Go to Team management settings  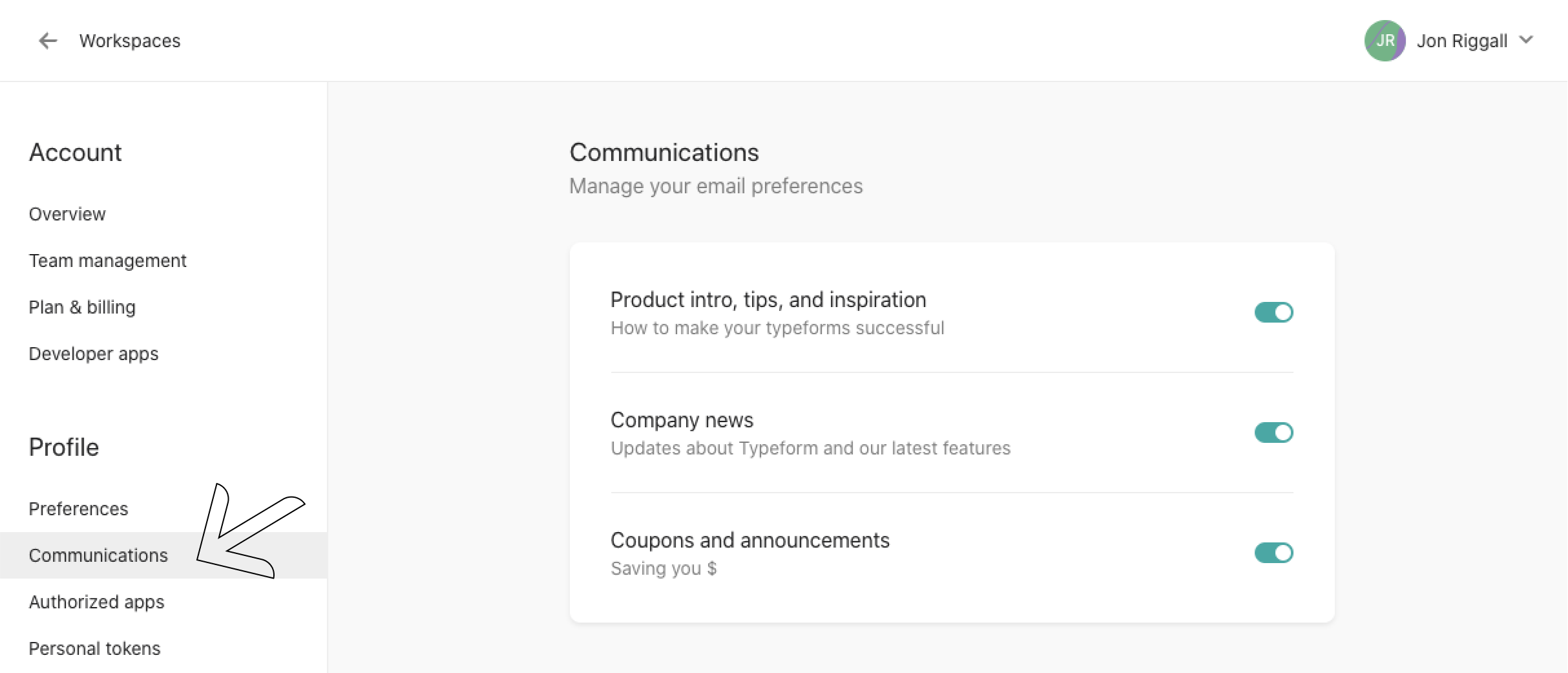(x=108, y=261)
